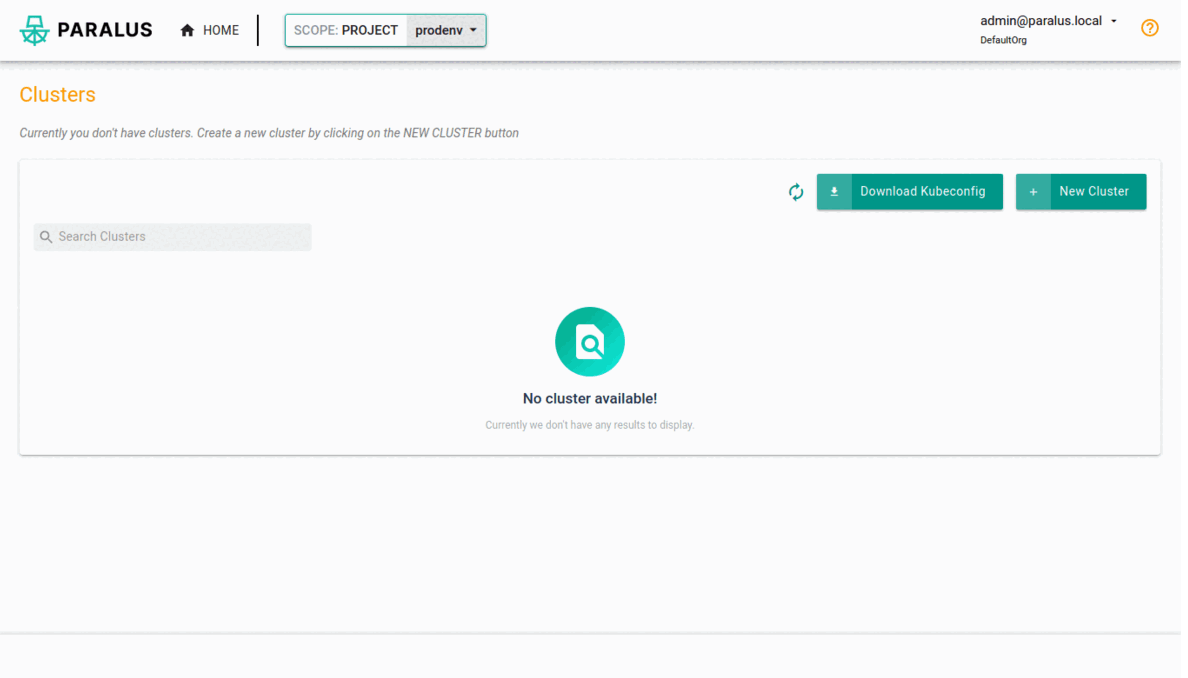Click the DefaultOrg organization label
This screenshot has width=1188, height=678.
pos(1003,40)
